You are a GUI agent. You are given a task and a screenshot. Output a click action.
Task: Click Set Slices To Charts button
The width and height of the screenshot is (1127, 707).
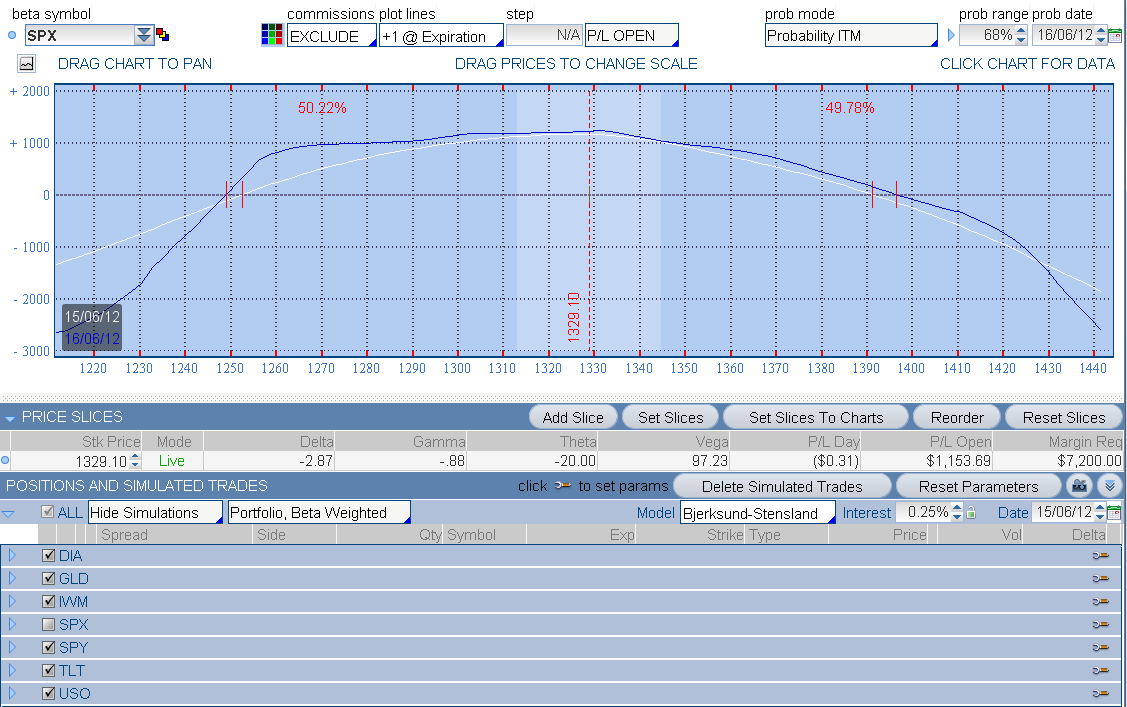pyautogui.click(x=816, y=417)
